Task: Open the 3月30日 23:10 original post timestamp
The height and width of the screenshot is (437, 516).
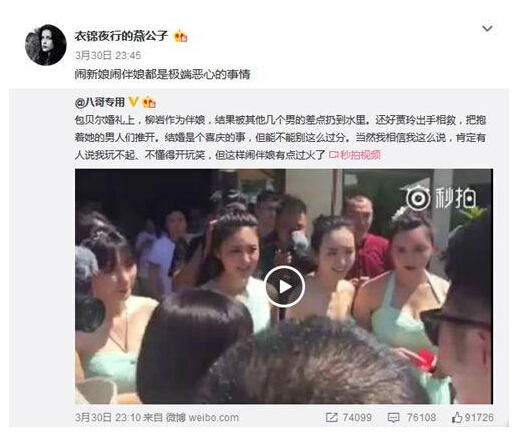Action: tap(108, 417)
